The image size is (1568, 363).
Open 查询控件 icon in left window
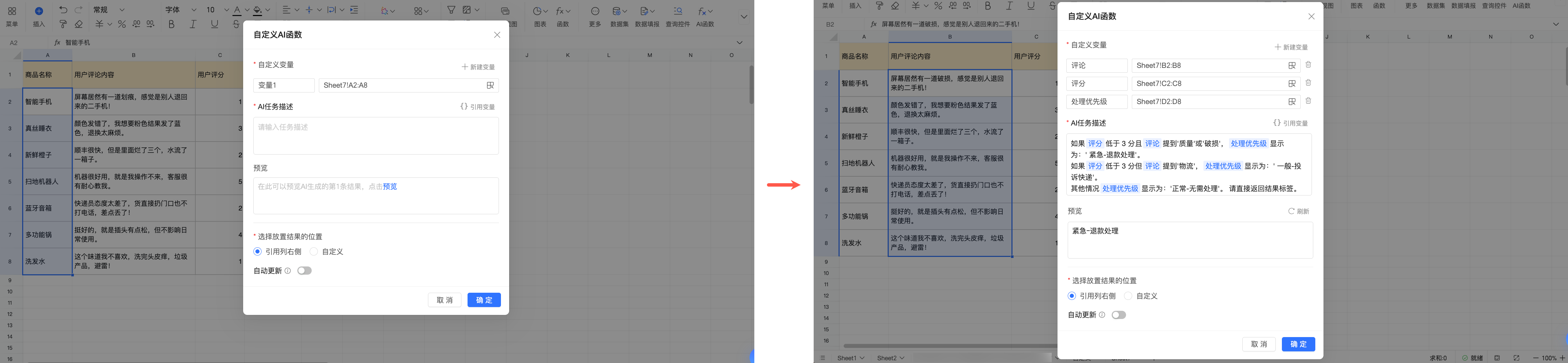678,11
